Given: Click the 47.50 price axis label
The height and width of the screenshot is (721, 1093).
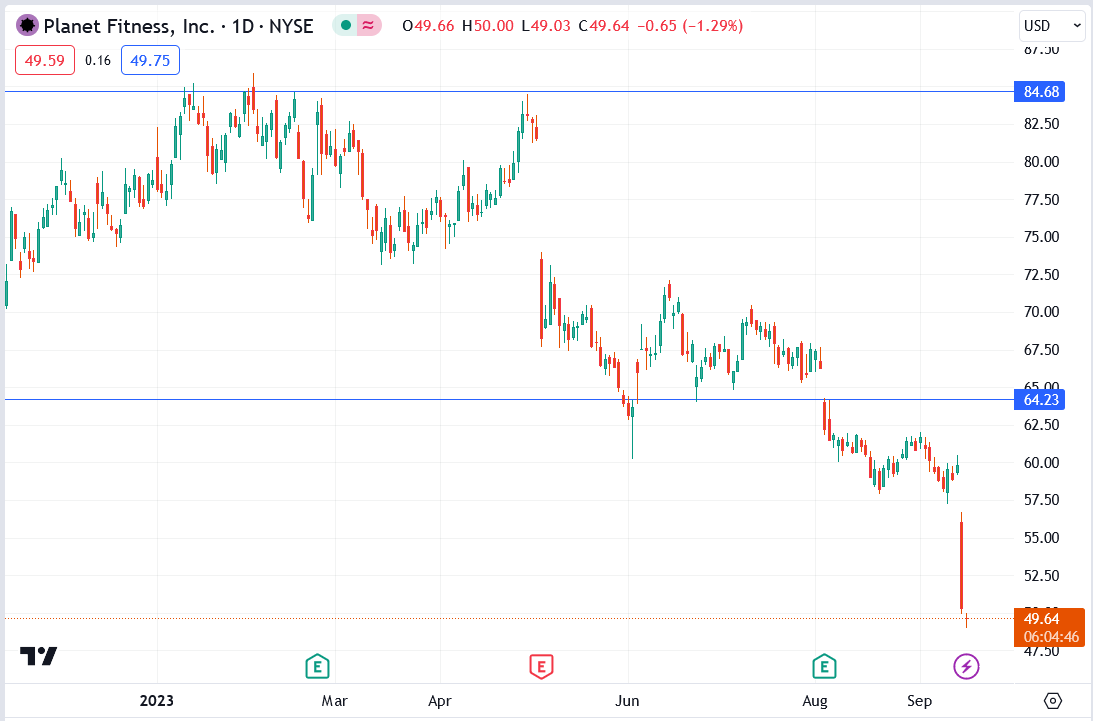Looking at the screenshot, I should pos(1041,651).
